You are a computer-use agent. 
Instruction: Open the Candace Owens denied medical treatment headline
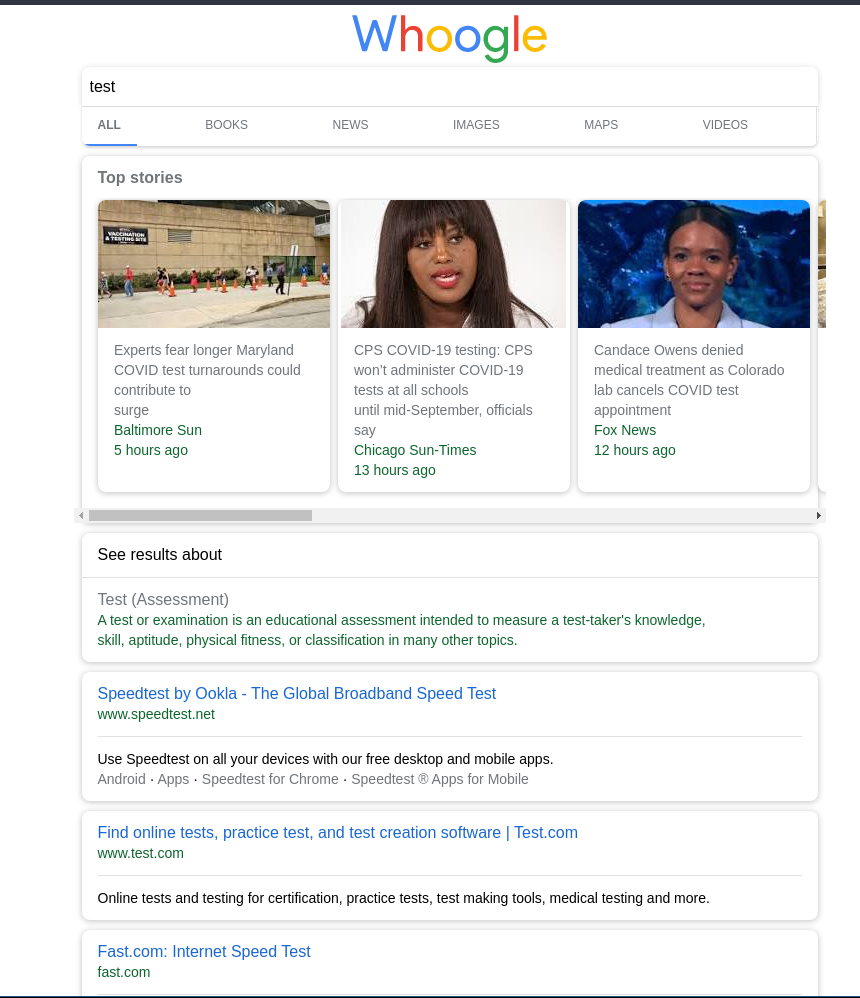coord(689,380)
